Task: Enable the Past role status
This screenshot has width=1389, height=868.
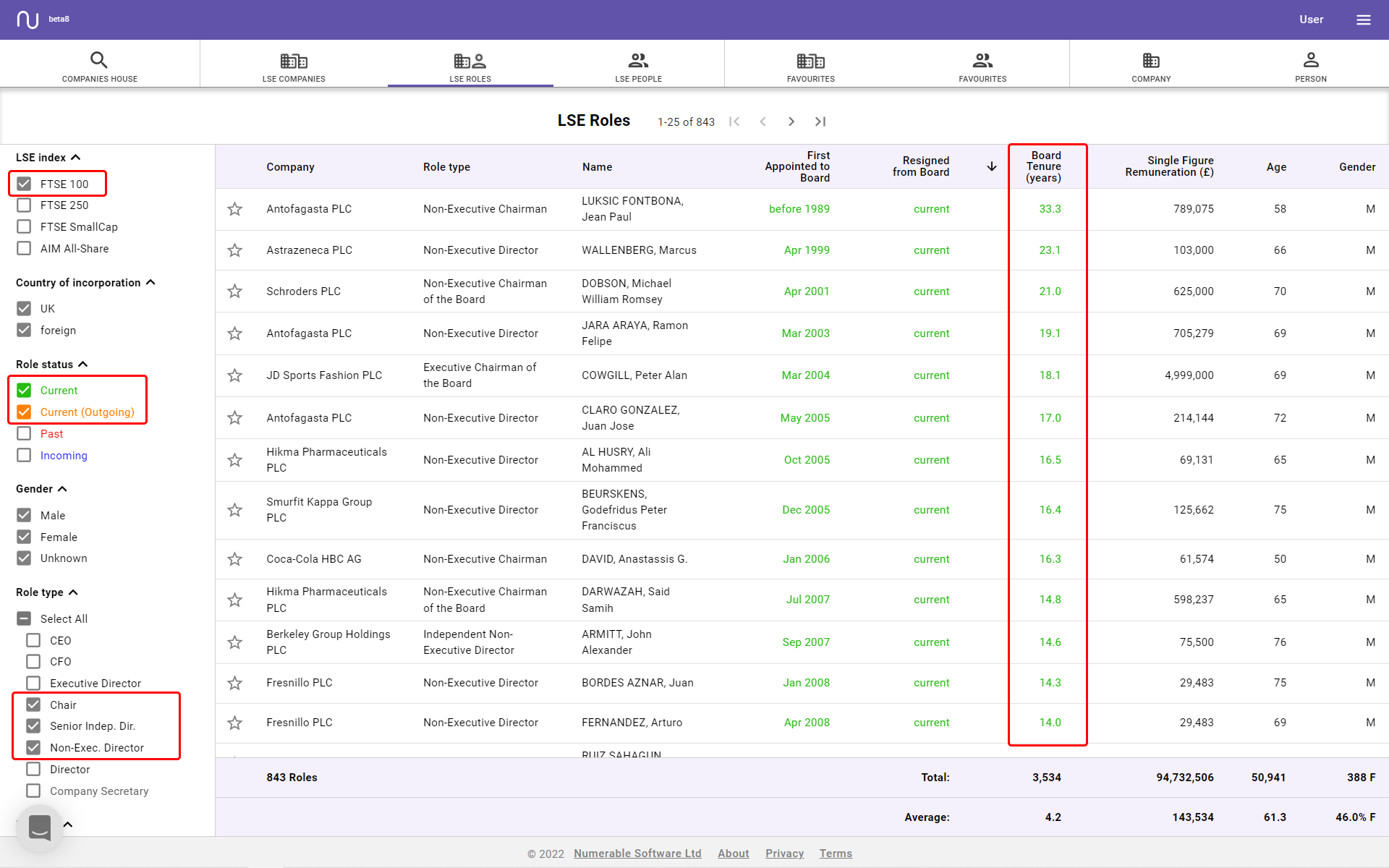Action: (x=24, y=434)
